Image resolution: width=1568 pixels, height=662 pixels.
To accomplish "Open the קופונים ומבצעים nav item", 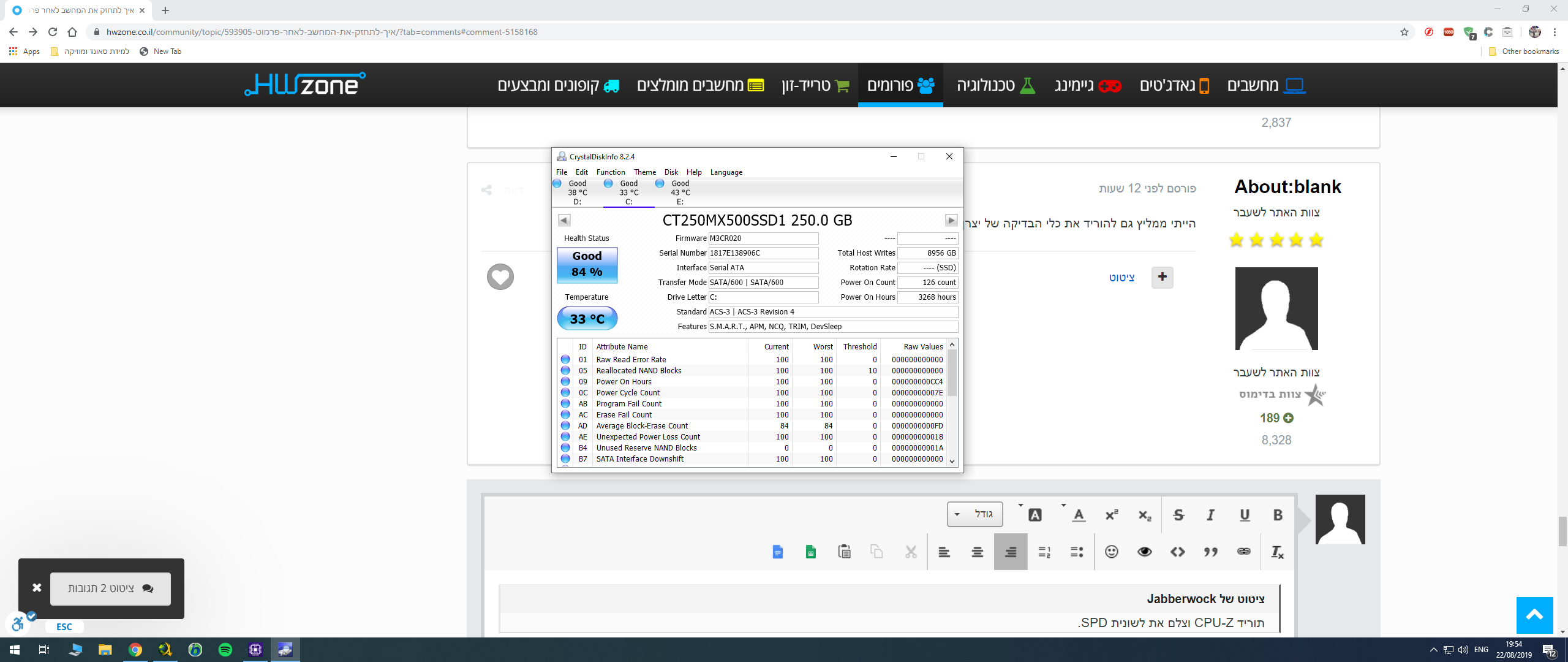I will click(x=558, y=85).
